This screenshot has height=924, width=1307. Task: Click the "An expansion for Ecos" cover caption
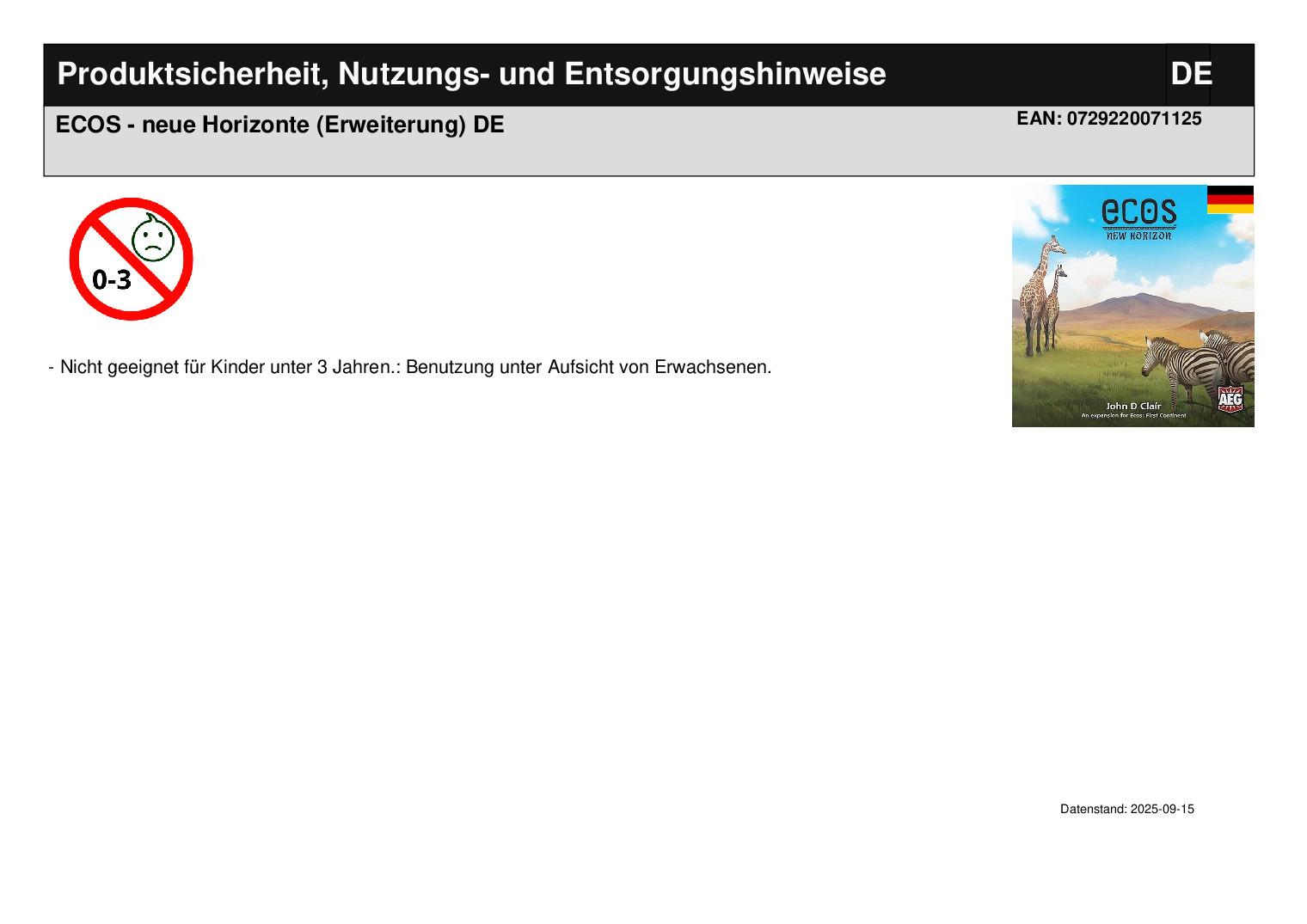coord(1132,416)
